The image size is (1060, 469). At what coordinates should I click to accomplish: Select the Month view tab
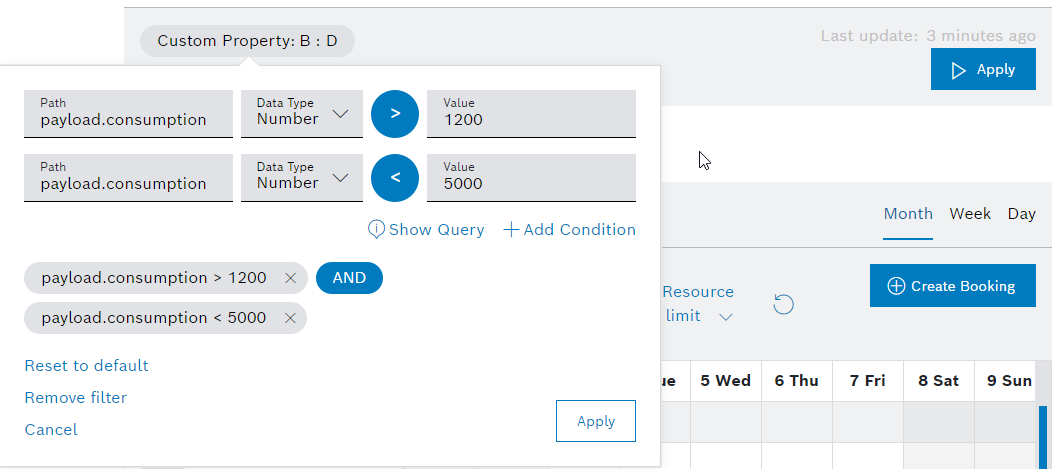coord(908,214)
